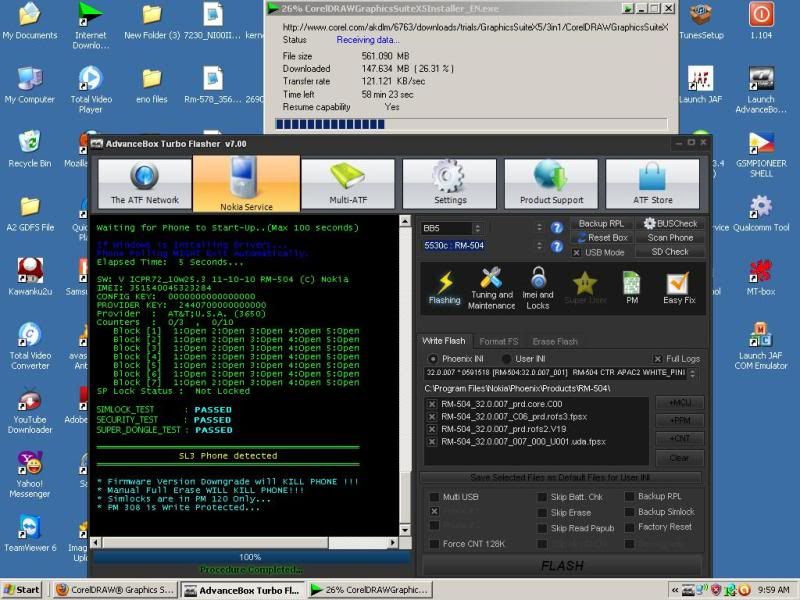Toggle the USB Mode checkbox
The image size is (800, 600).
click(576, 253)
